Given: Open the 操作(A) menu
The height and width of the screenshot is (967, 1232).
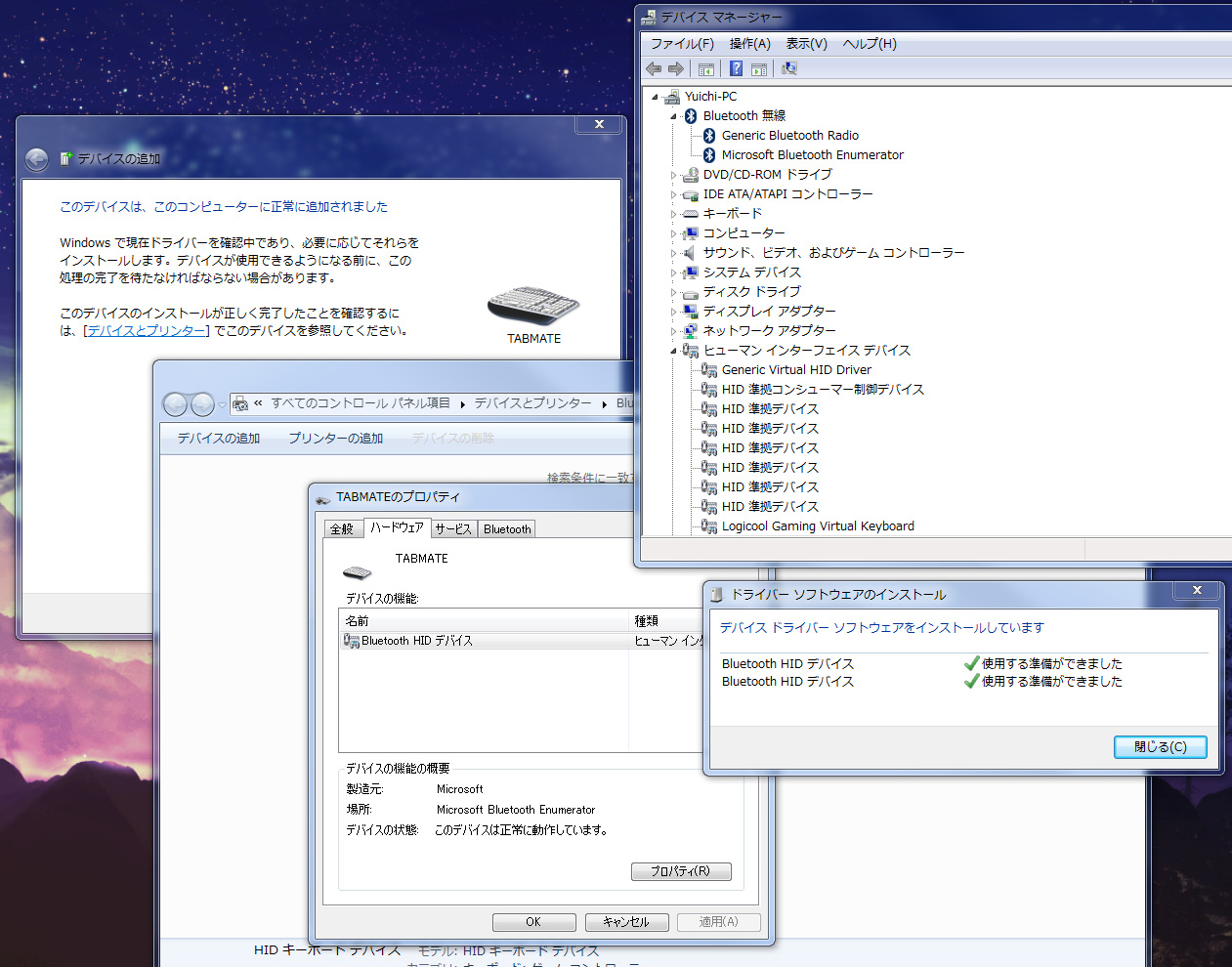Looking at the screenshot, I should pos(749,44).
